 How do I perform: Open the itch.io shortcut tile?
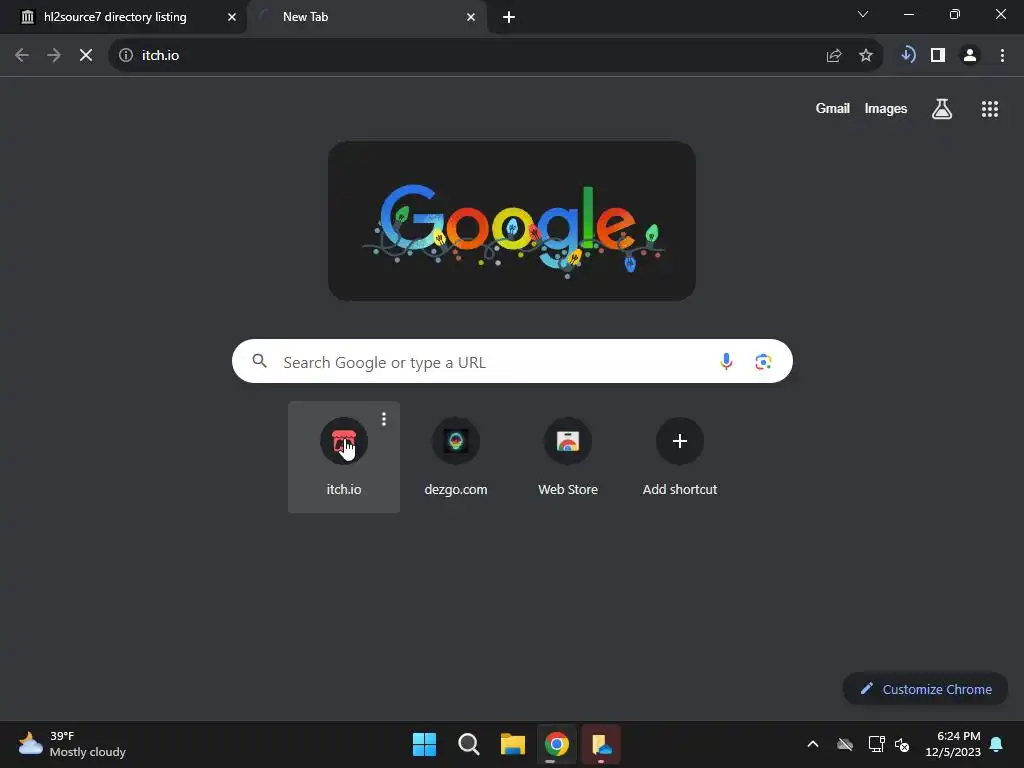tap(344, 456)
